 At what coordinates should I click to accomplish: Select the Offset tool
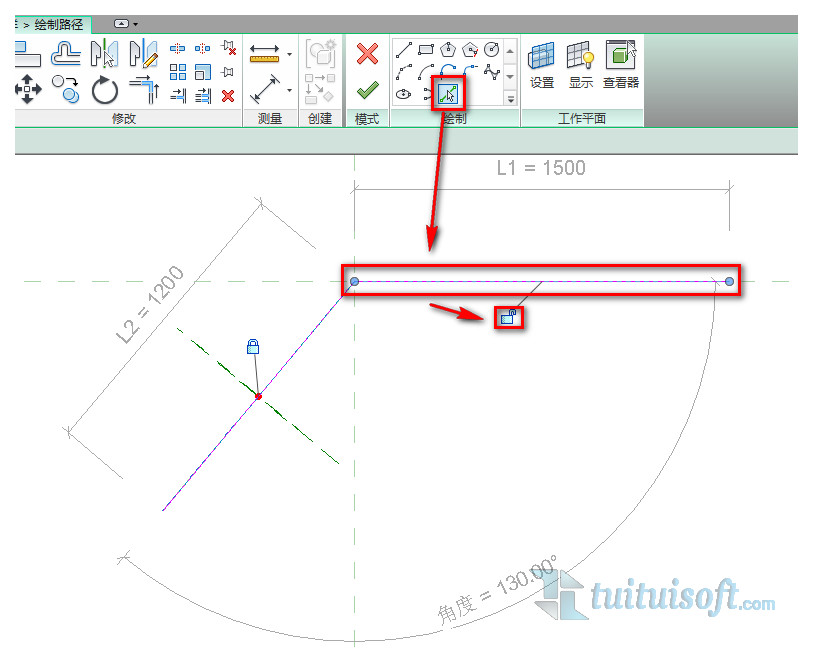click(66, 54)
